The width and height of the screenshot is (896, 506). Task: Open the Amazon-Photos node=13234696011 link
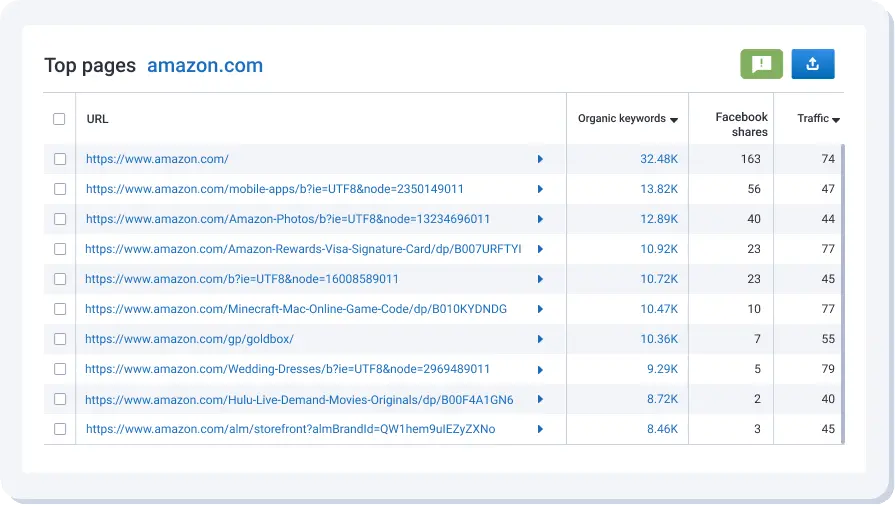pos(288,219)
